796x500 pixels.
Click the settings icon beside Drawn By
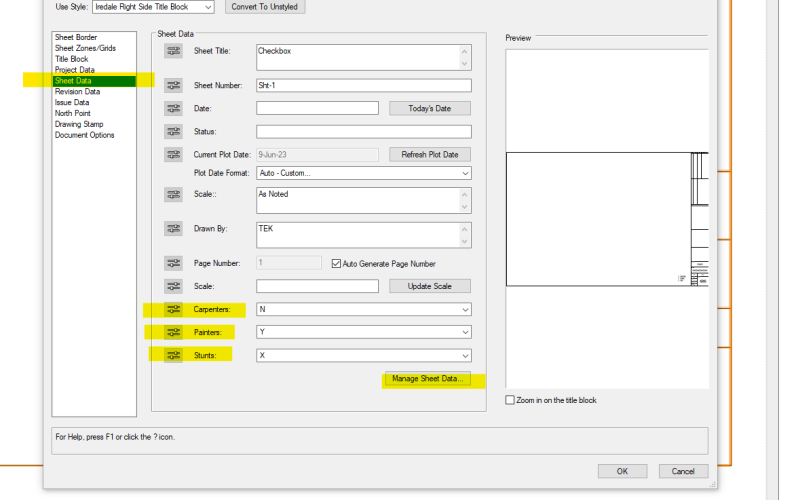174,229
